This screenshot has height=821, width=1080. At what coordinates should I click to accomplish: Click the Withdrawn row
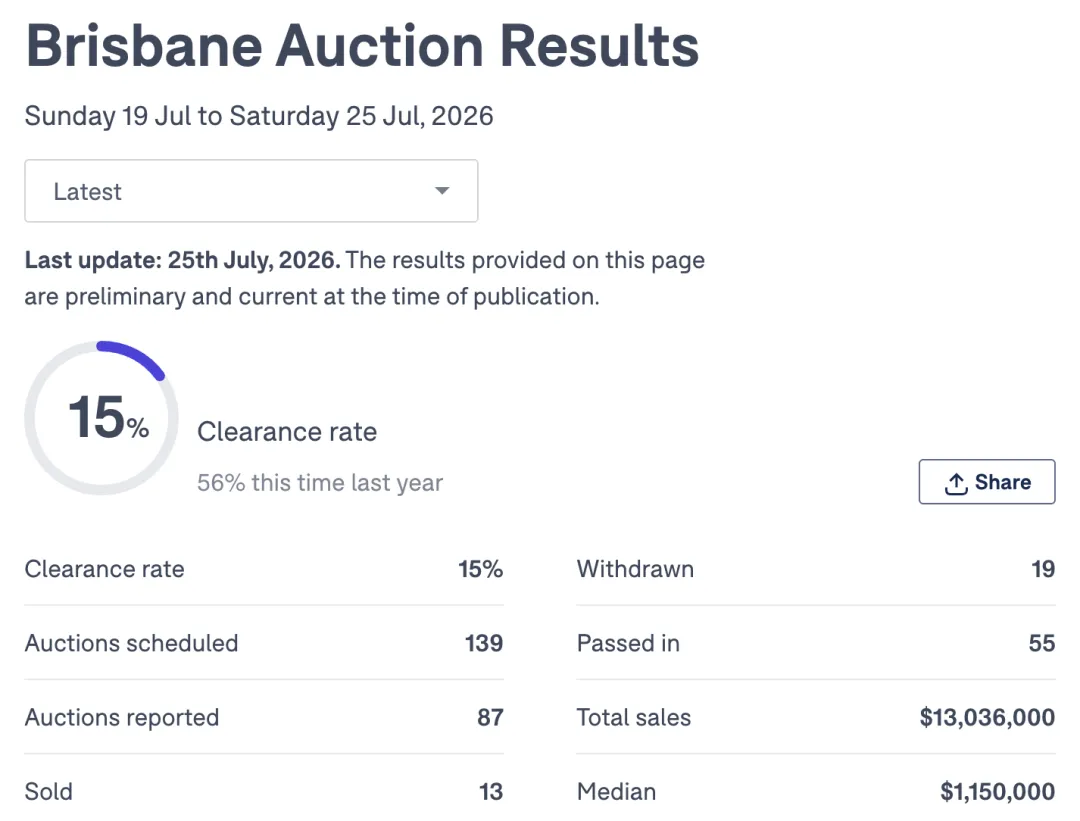816,569
